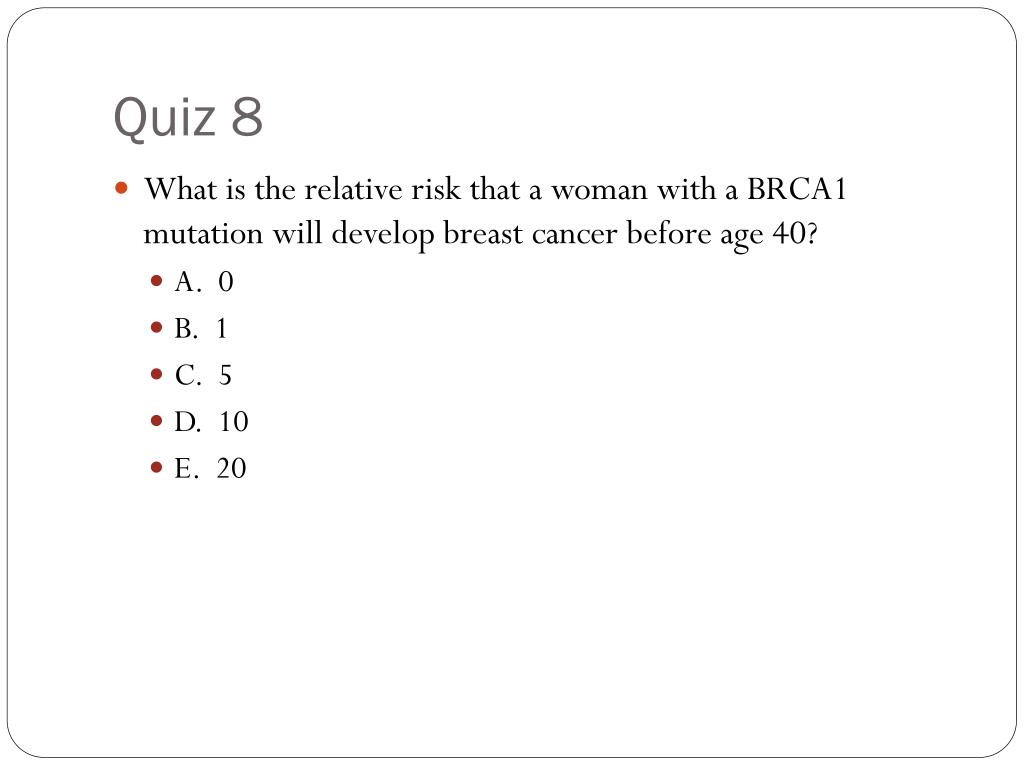Image resolution: width=1024 pixels, height=768 pixels.
Task: Click the word 'mutation' starting second line
Action: [x=203, y=234]
